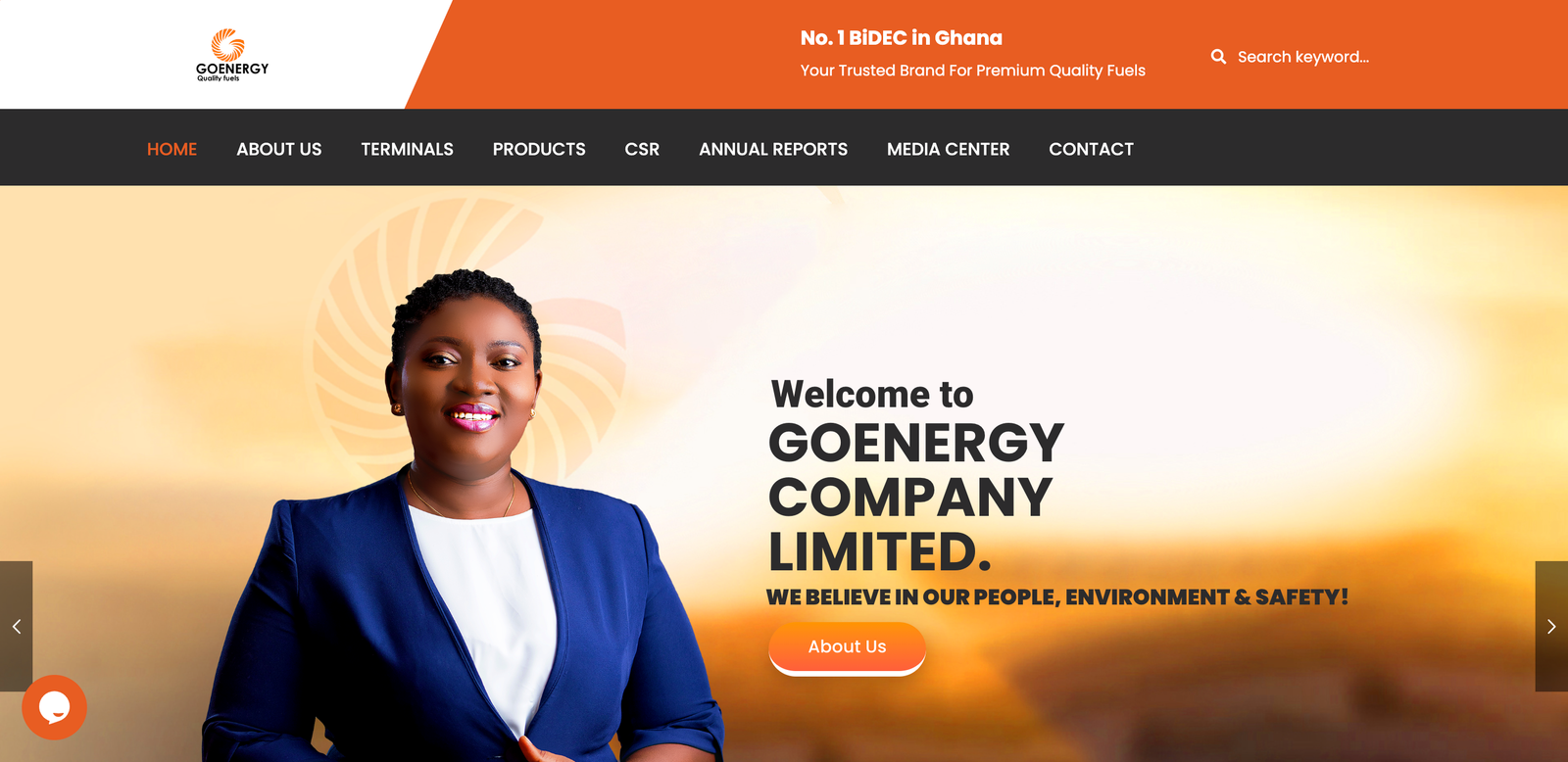1568x762 pixels.
Task: Click the No. 1 BiDEC in Ghana heading
Action: (901, 38)
